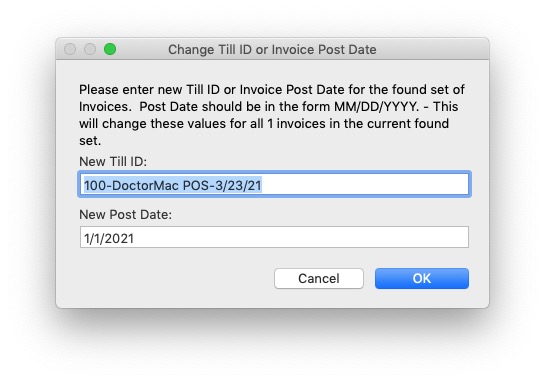This screenshot has width=545, height=382.
Task: Place cursor on '1/1/2021' date value
Action: point(109,239)
